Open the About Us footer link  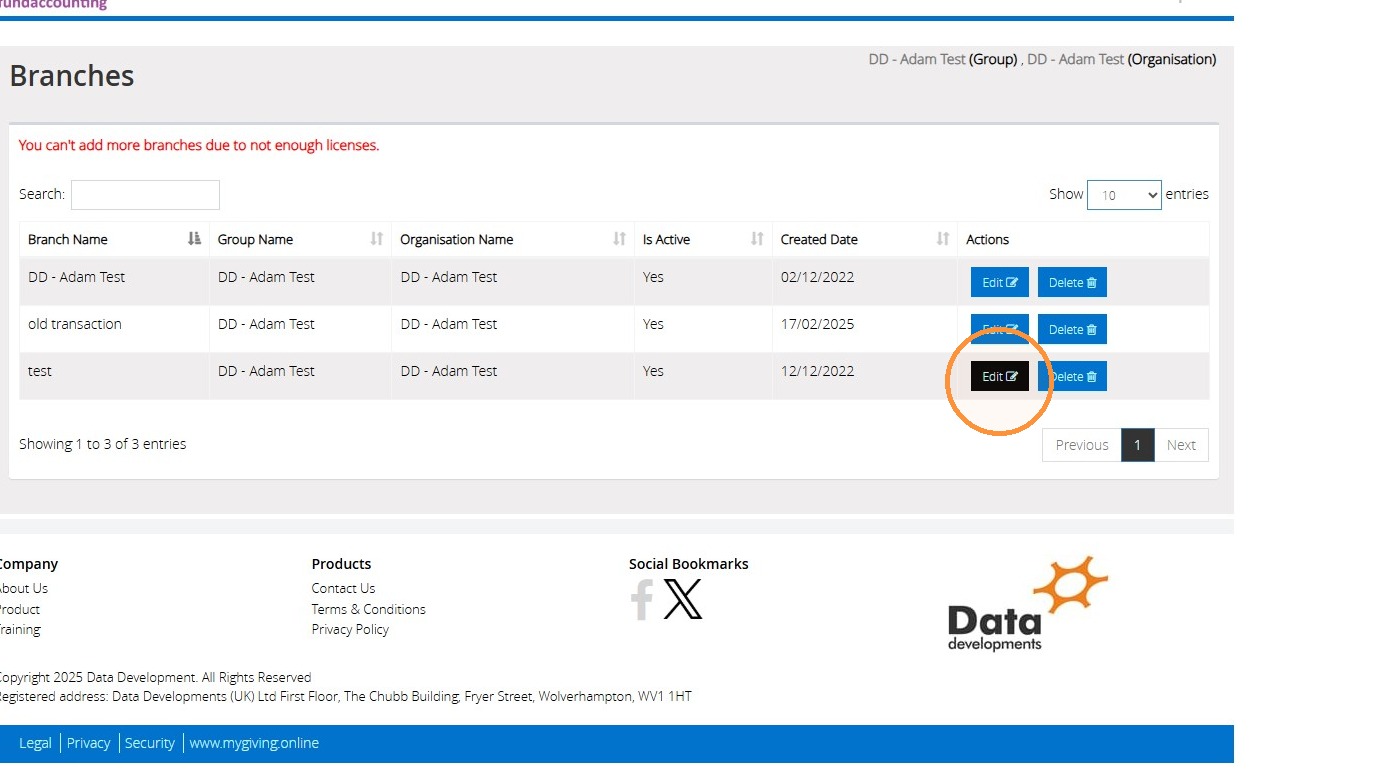pos(22,588)
